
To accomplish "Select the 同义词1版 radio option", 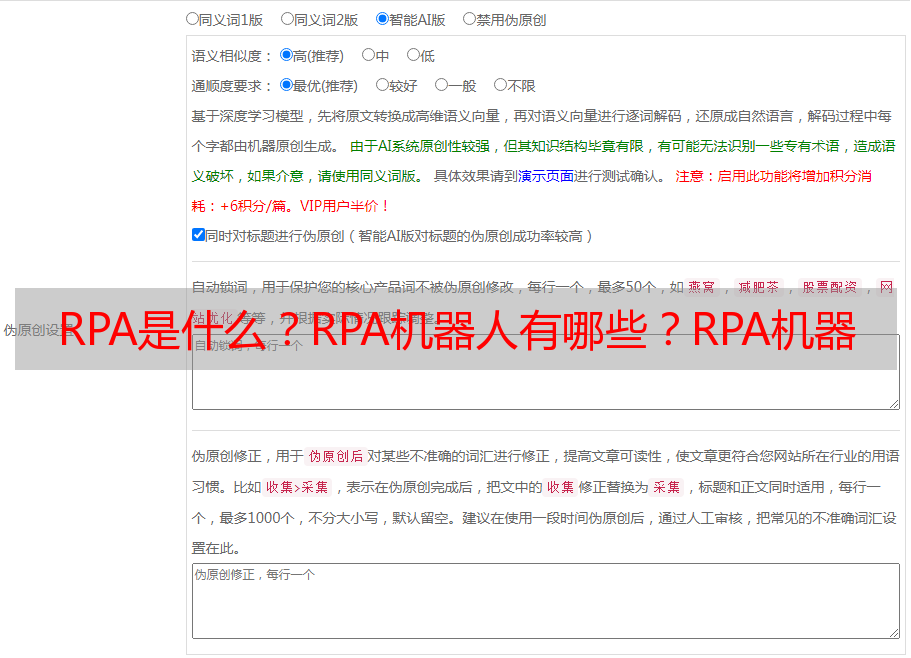I will point(192,19).
